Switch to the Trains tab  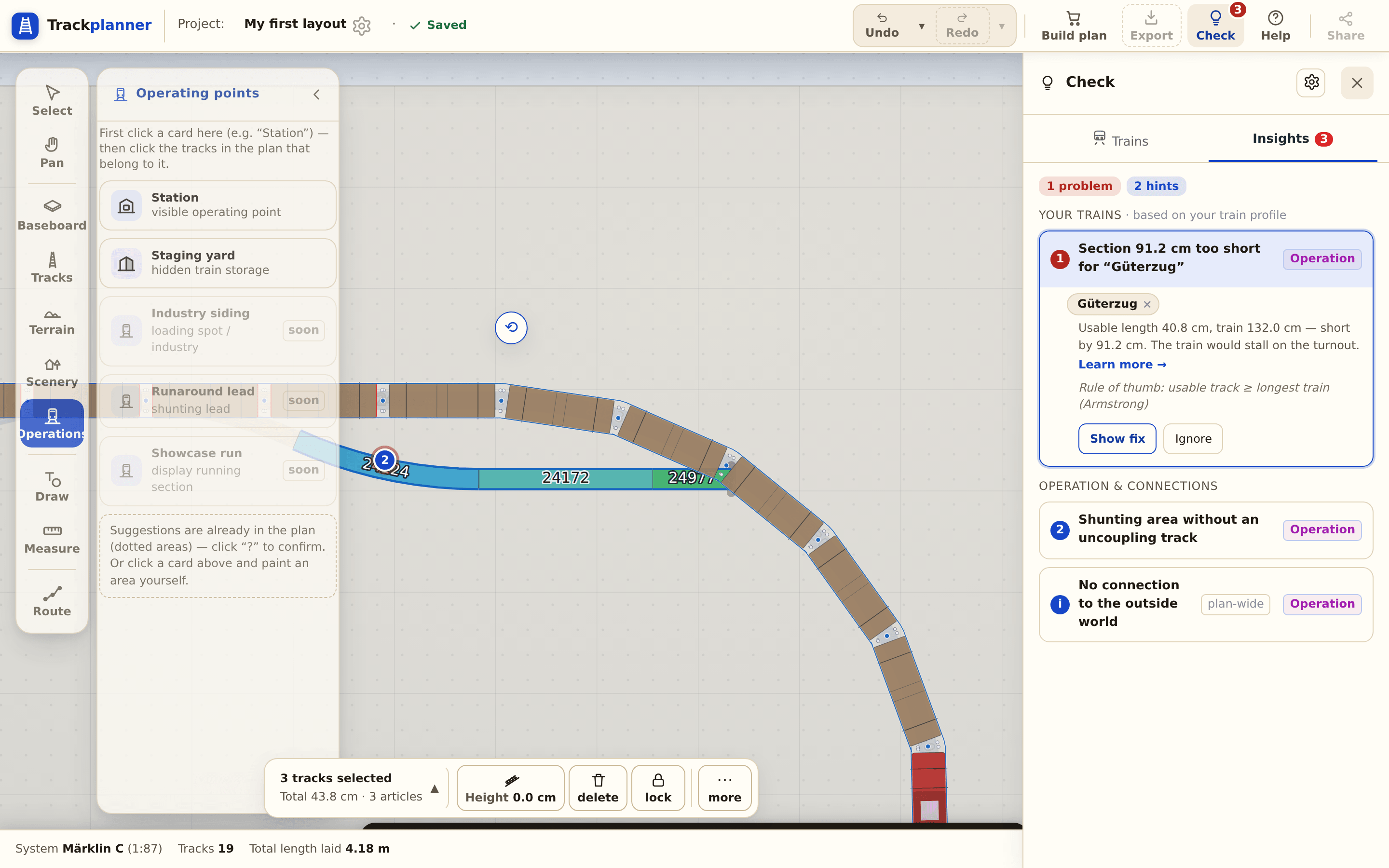1120,140
